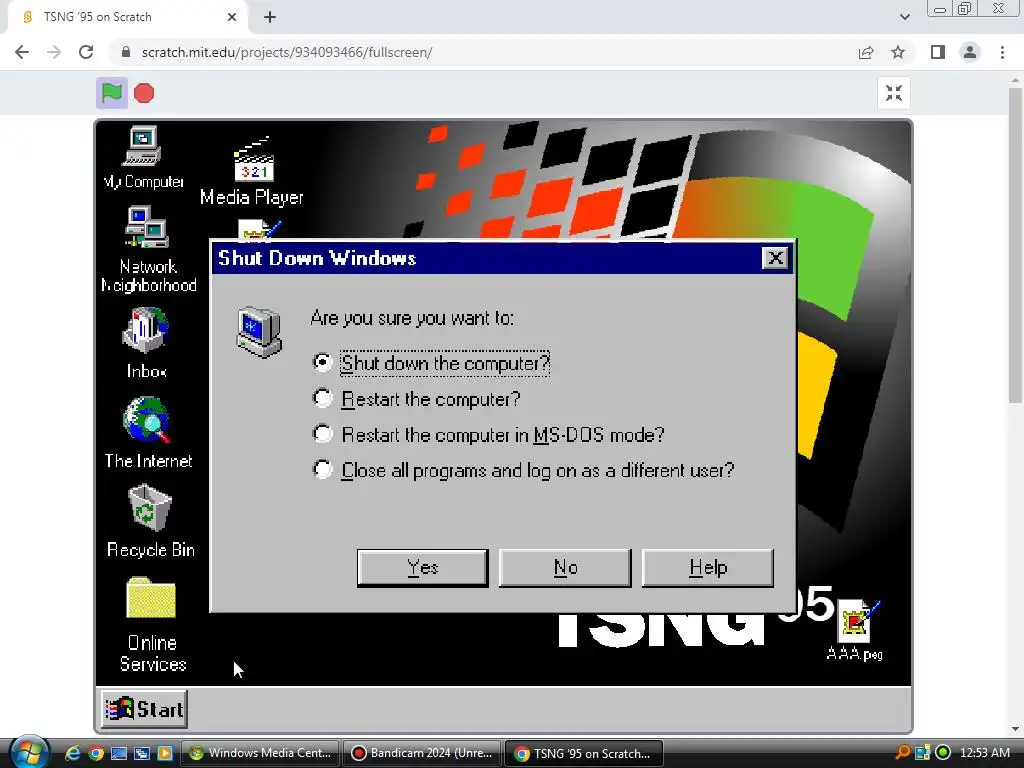This screenshot has width=1024, height=768.
Task: Click Show Desktop quick launch icon
Action: [119, 753]
